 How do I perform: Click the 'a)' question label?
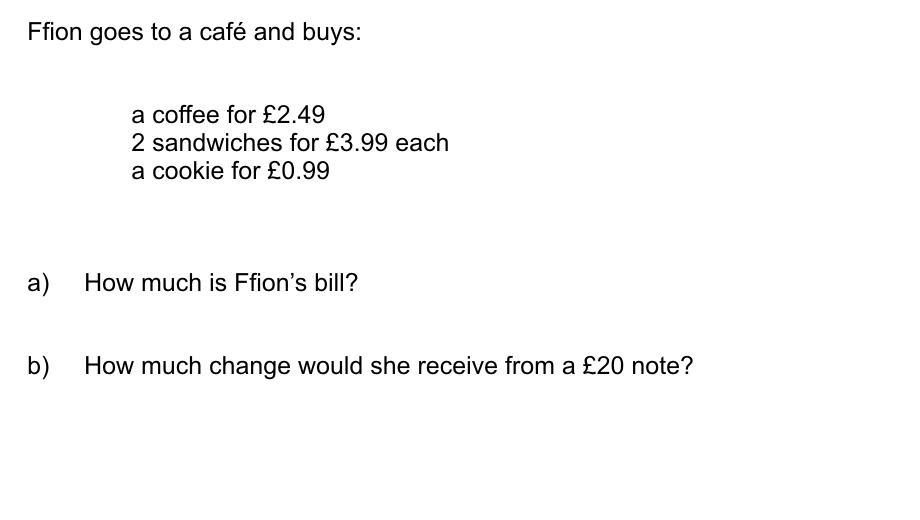click(38, 283)
